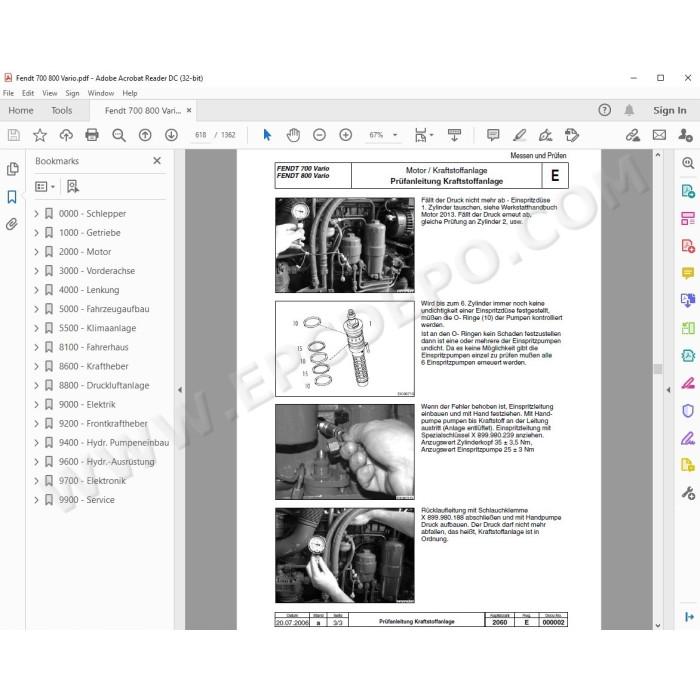The height and width of the screenshot is (700, 700).
Task: Open share link icon in toolbar
Action: pos(633,135)
